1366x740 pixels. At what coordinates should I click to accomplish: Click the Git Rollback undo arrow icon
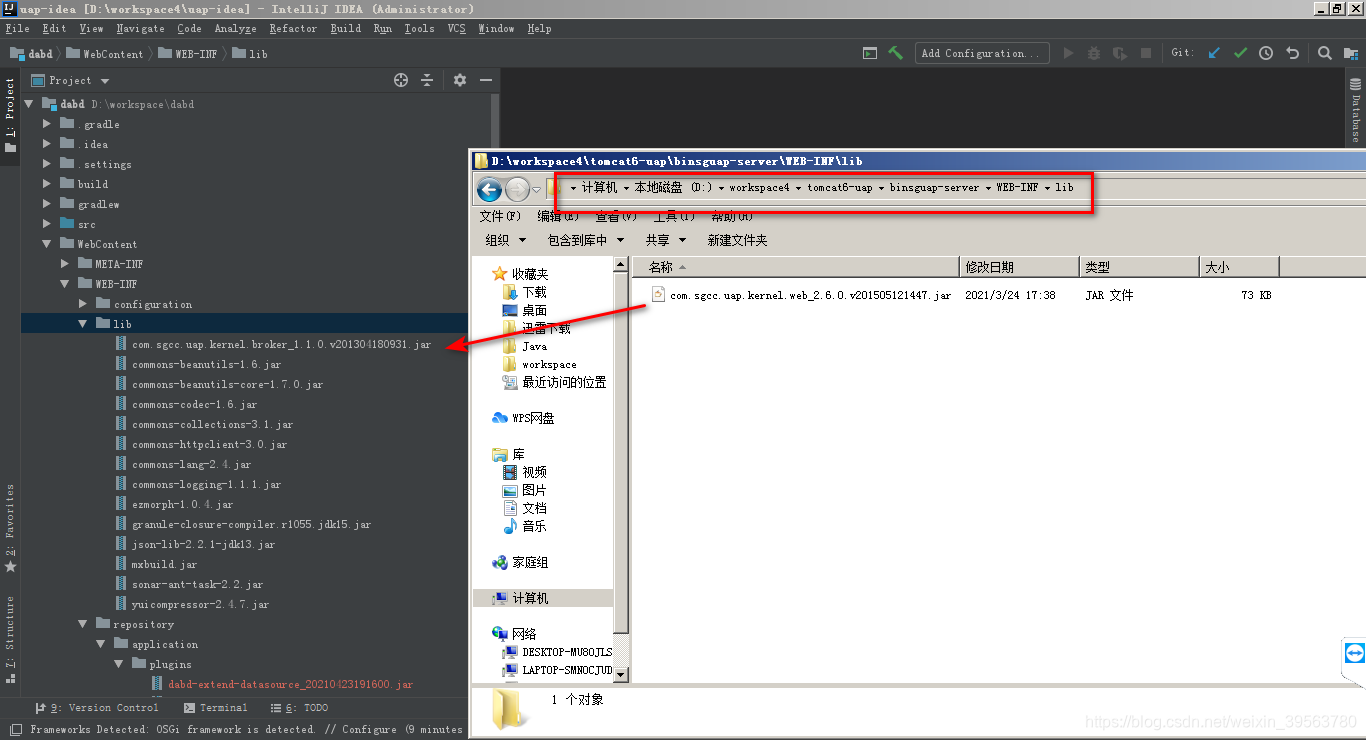click(x=1292, y=53)
